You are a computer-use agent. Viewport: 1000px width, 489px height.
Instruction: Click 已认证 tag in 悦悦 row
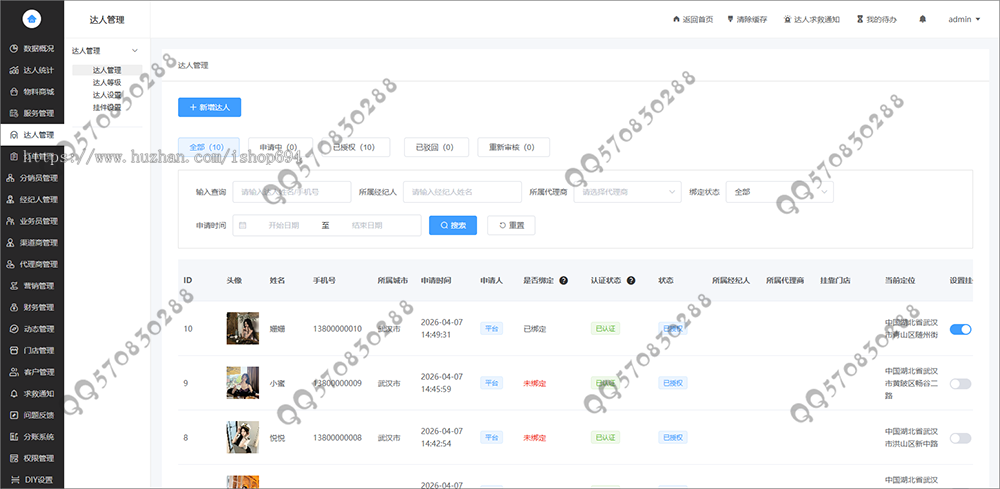tap(605, 438)
